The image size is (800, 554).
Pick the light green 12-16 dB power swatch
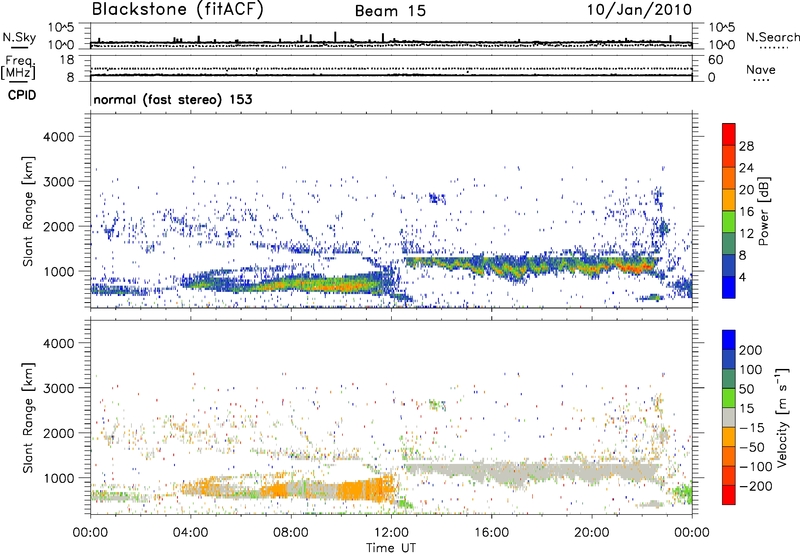coord(729,222)
